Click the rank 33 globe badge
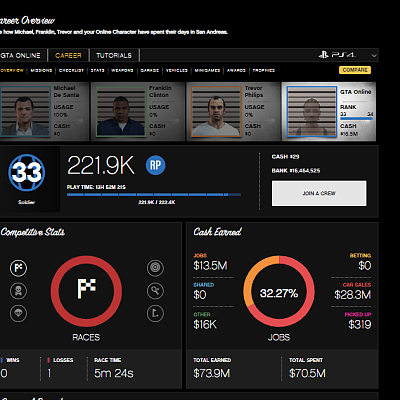 (27, 172)
